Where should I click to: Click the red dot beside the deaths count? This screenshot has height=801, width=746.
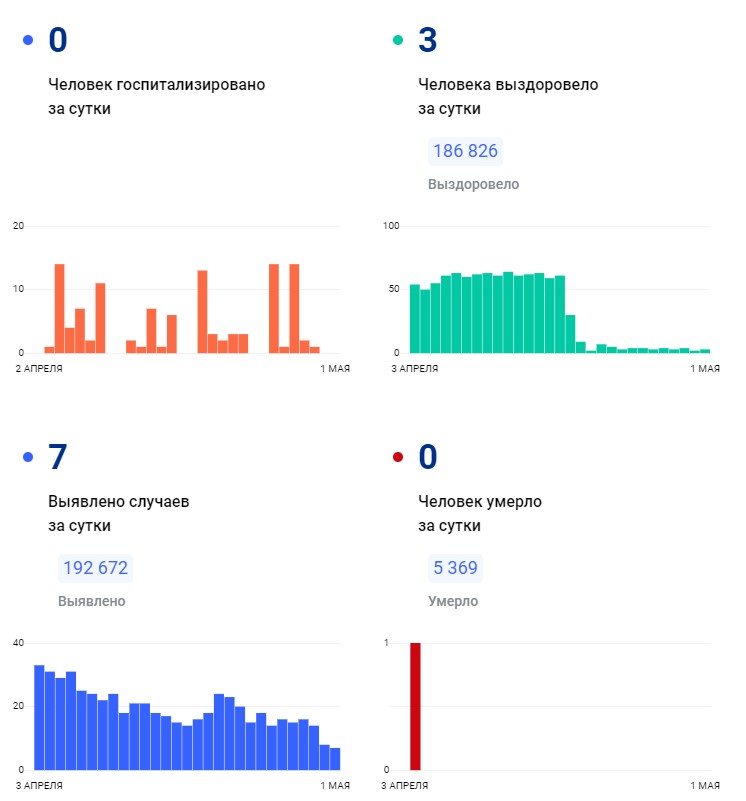click(397, 458)
